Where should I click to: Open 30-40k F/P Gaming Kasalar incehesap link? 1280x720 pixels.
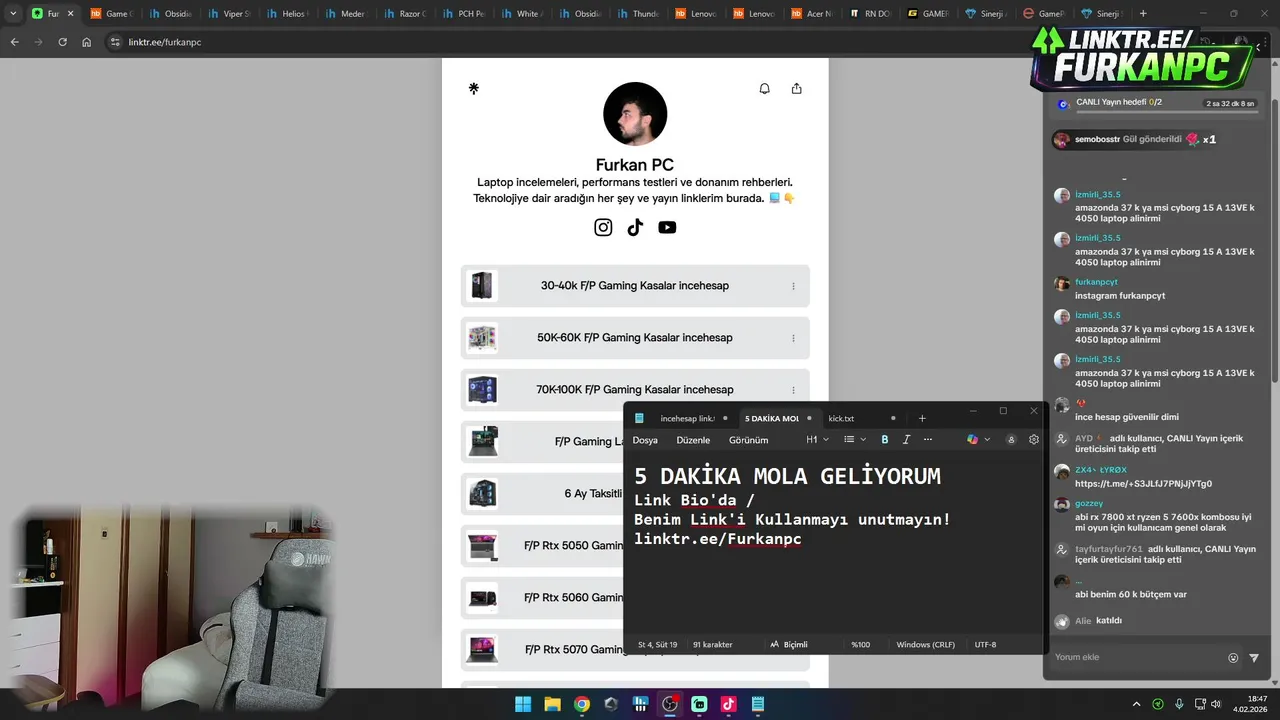point(635,286)
